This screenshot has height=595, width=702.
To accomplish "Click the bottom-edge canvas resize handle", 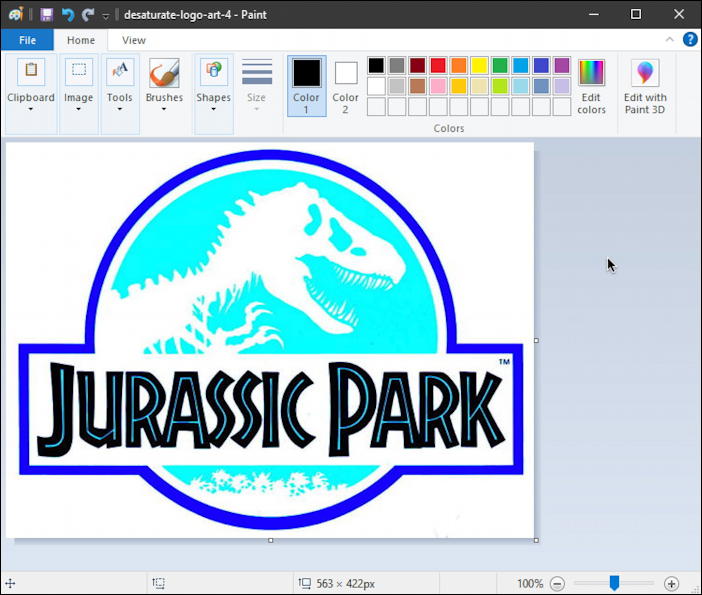I will (x=270, y=540).
